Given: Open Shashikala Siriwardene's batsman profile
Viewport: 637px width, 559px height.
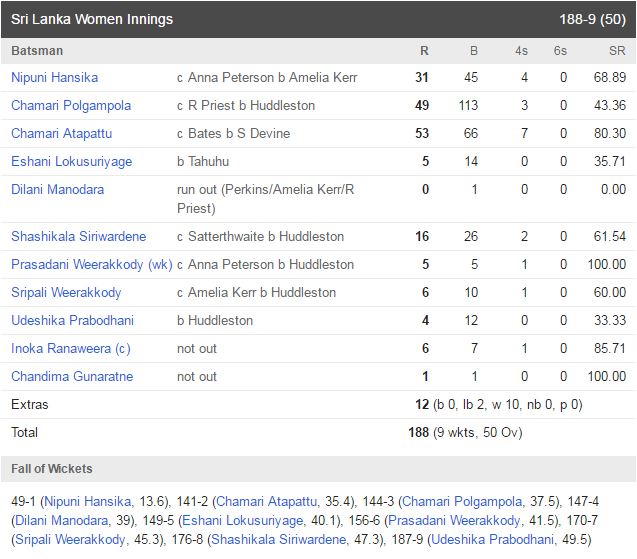Looking at the screenshot, I should click(x=79, y=236).
